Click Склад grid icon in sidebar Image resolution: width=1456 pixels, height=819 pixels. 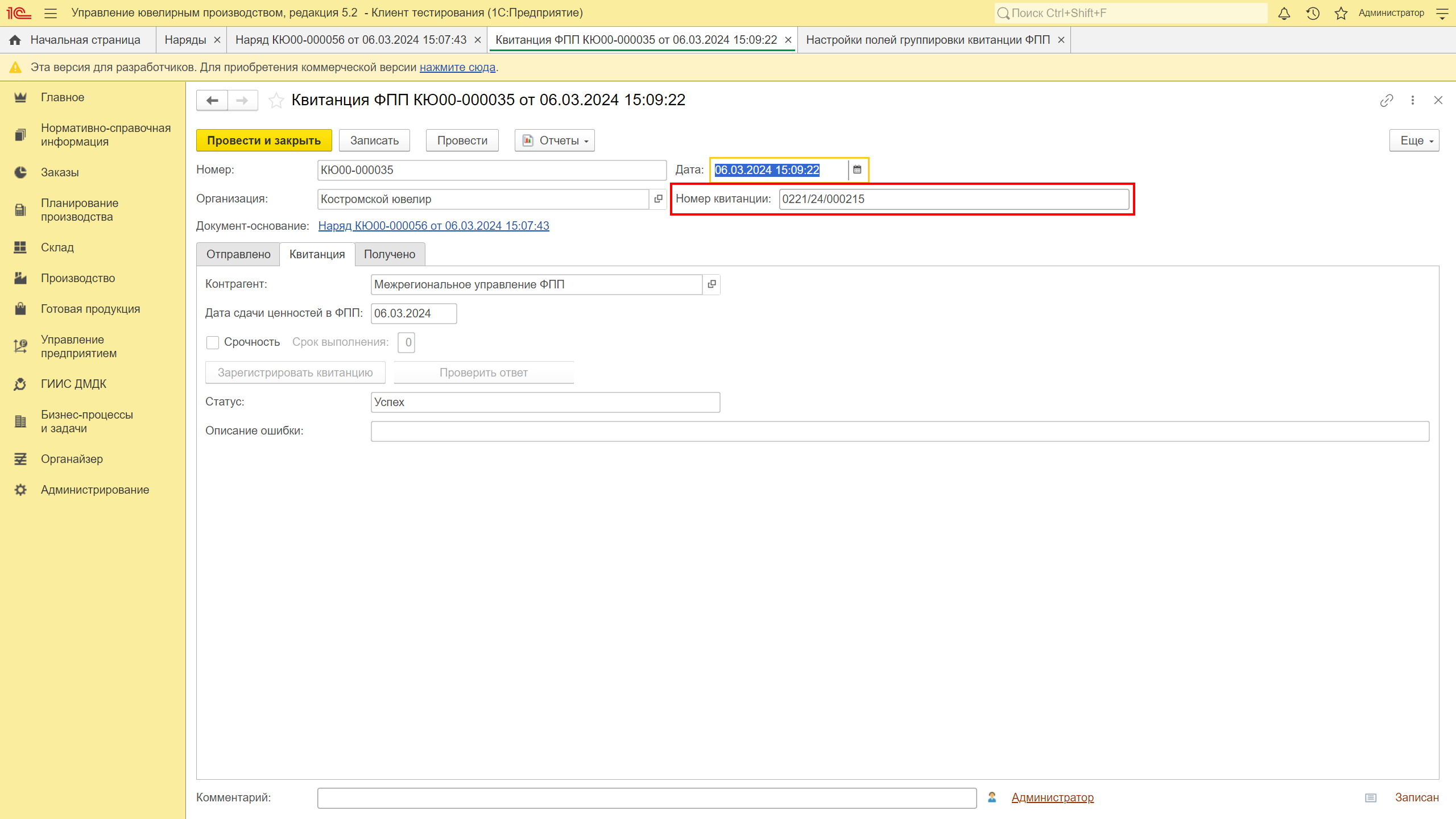(20, 247)
